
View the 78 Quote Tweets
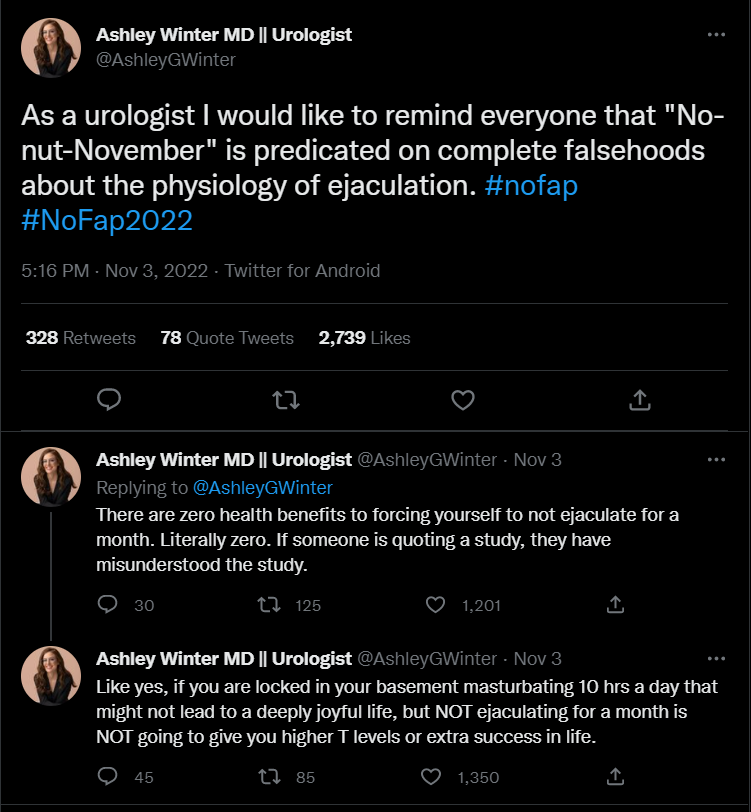(x=227, y=338)
